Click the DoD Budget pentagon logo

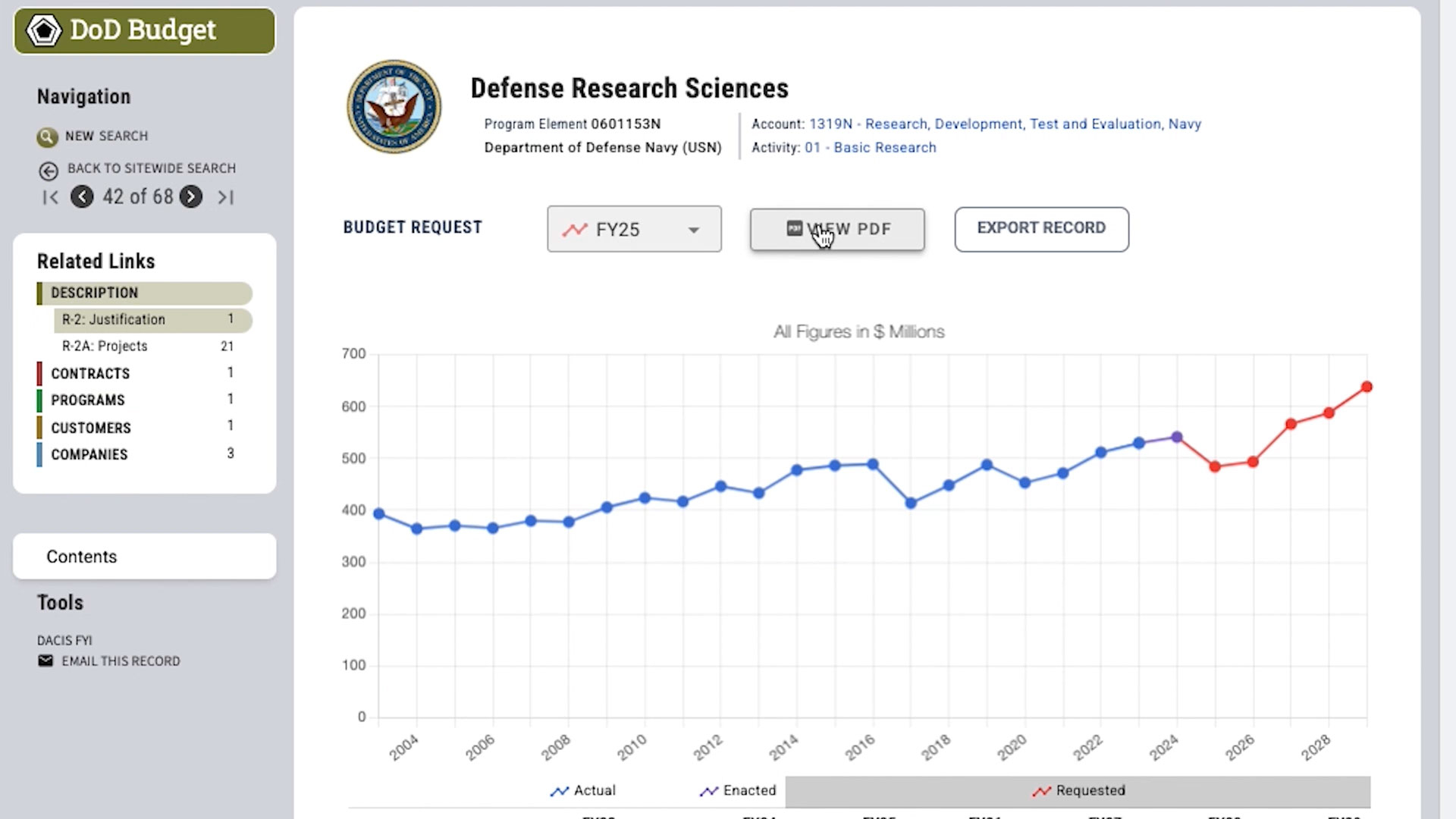point(43,31)
